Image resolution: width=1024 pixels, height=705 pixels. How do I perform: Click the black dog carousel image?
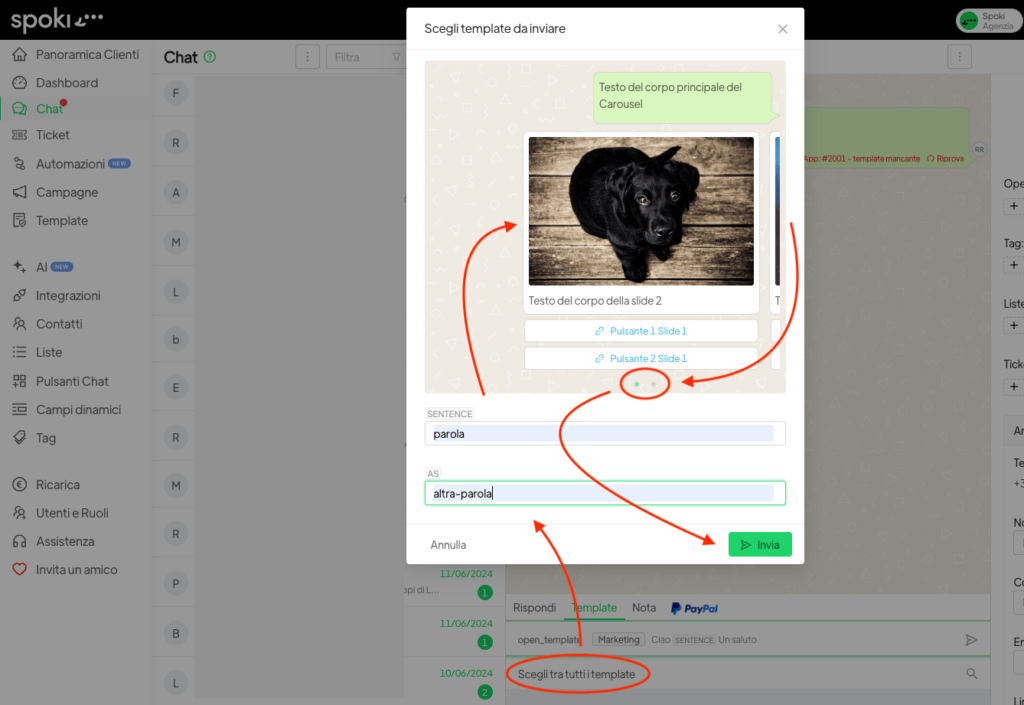pyautogui.click(x=641, y=211)
